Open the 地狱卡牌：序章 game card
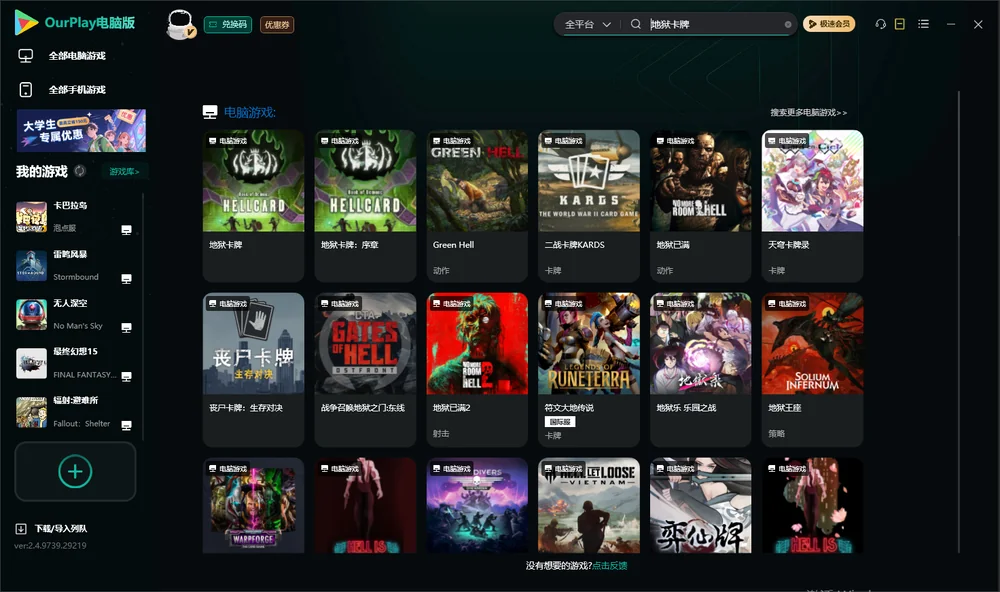This screenshot has width=1000, height=592. coord(365,205)
